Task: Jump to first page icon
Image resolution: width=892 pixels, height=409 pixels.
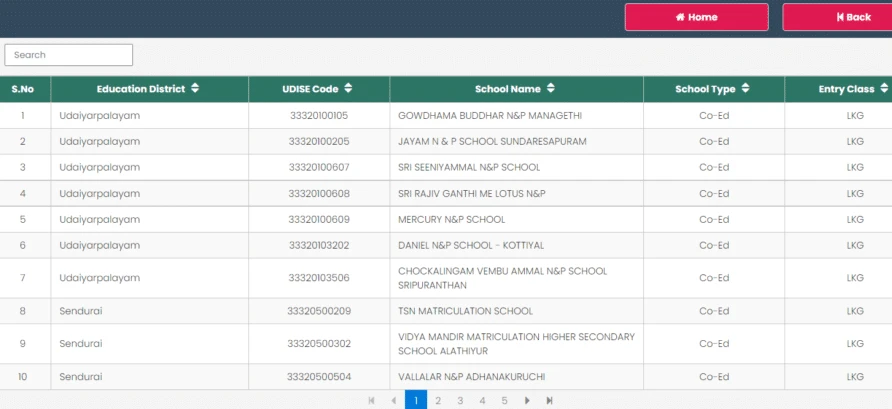Action: pyautogui.click(x=371, y=400)
